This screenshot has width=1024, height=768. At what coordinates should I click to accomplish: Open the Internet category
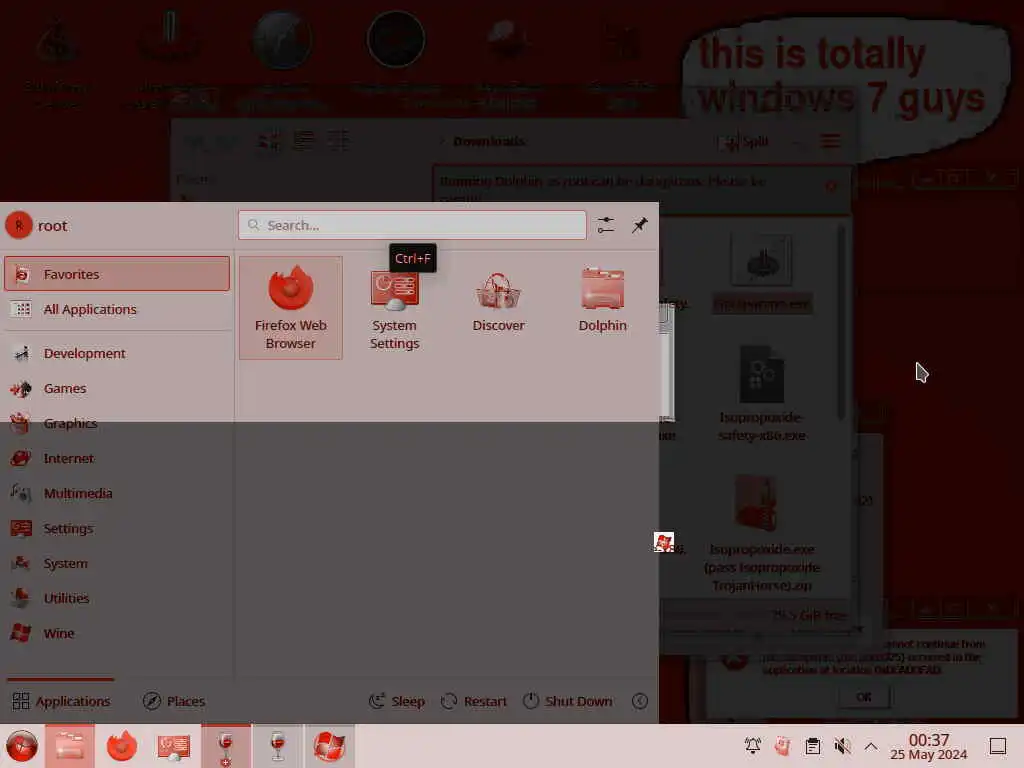coord(117,458)
